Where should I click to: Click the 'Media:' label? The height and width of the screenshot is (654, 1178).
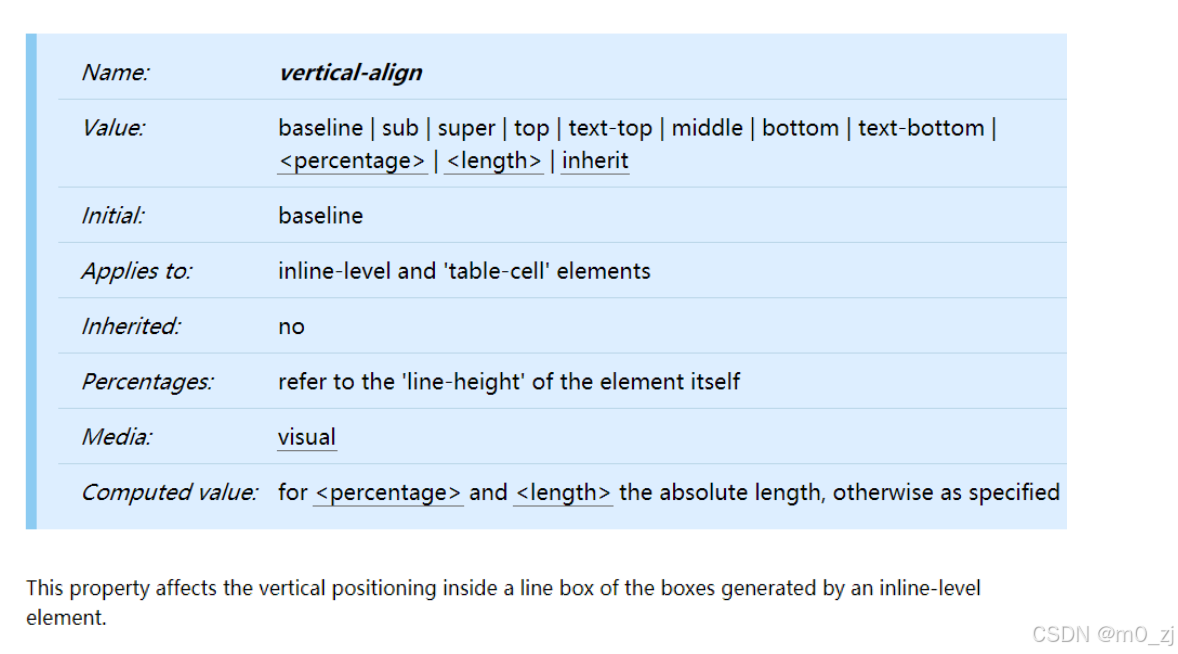(x=116, y=437)
